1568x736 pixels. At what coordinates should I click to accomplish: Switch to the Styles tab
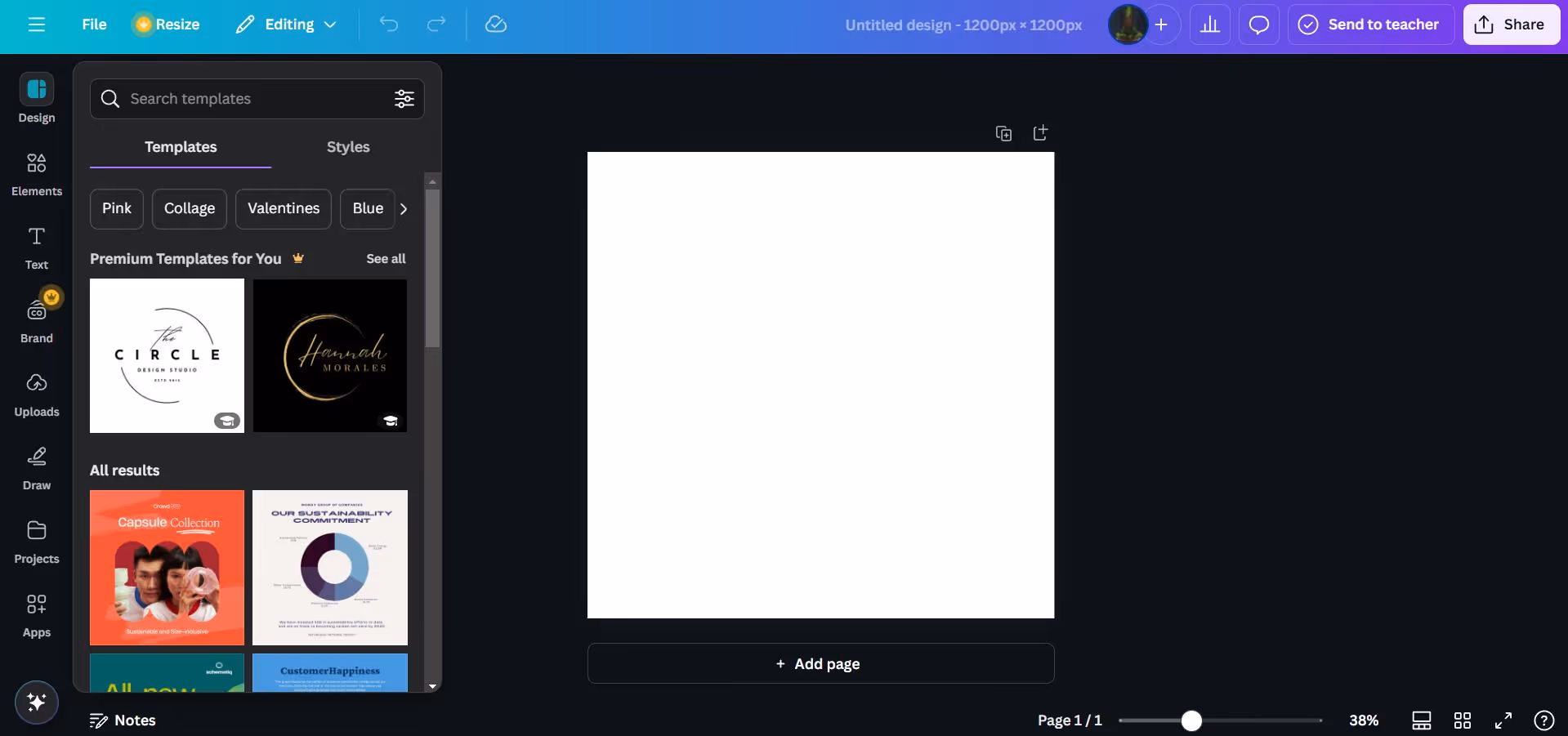coord(347,147)
